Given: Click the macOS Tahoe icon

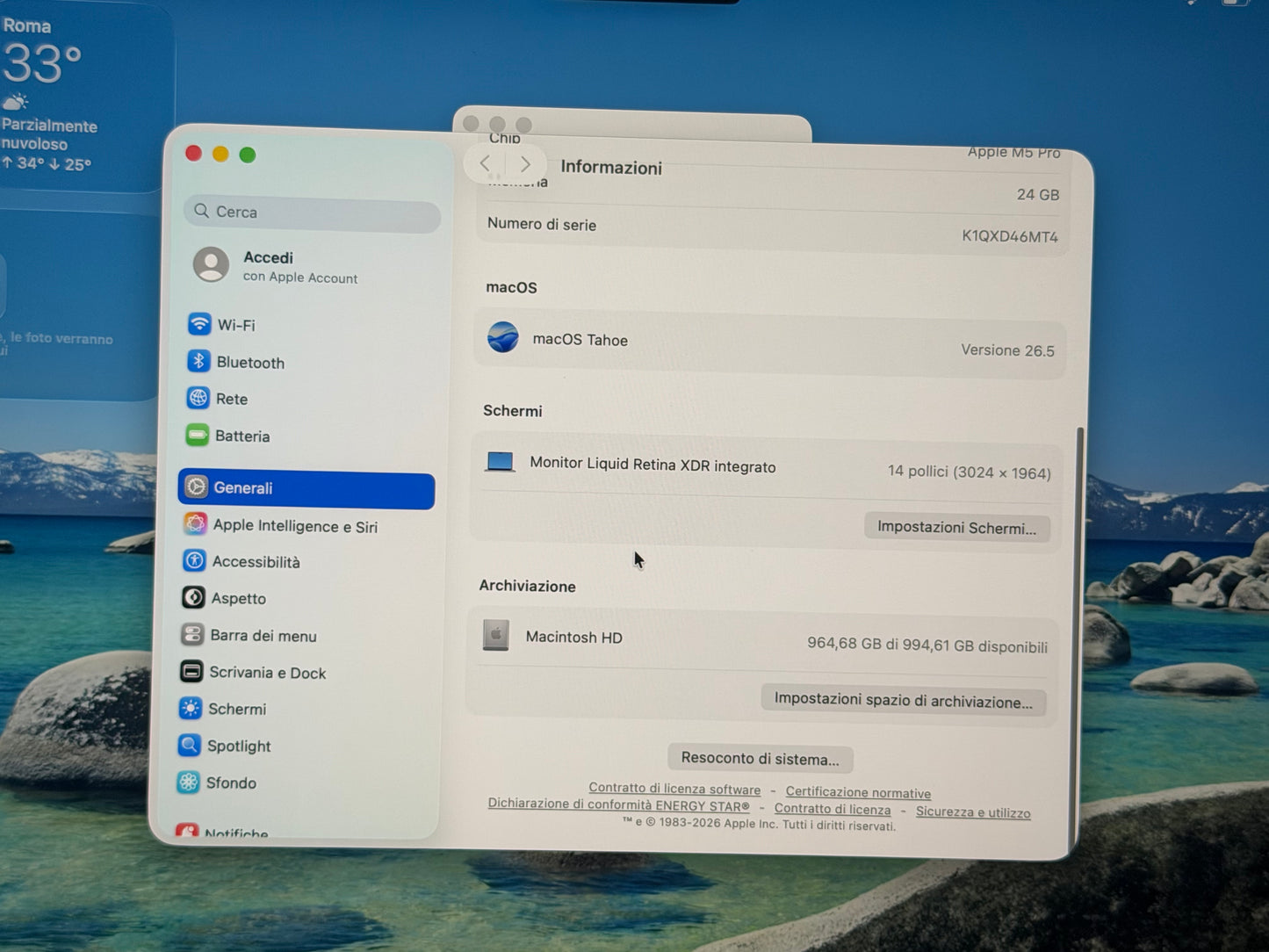Looking at the screenshot, I should tap(503, 337).
